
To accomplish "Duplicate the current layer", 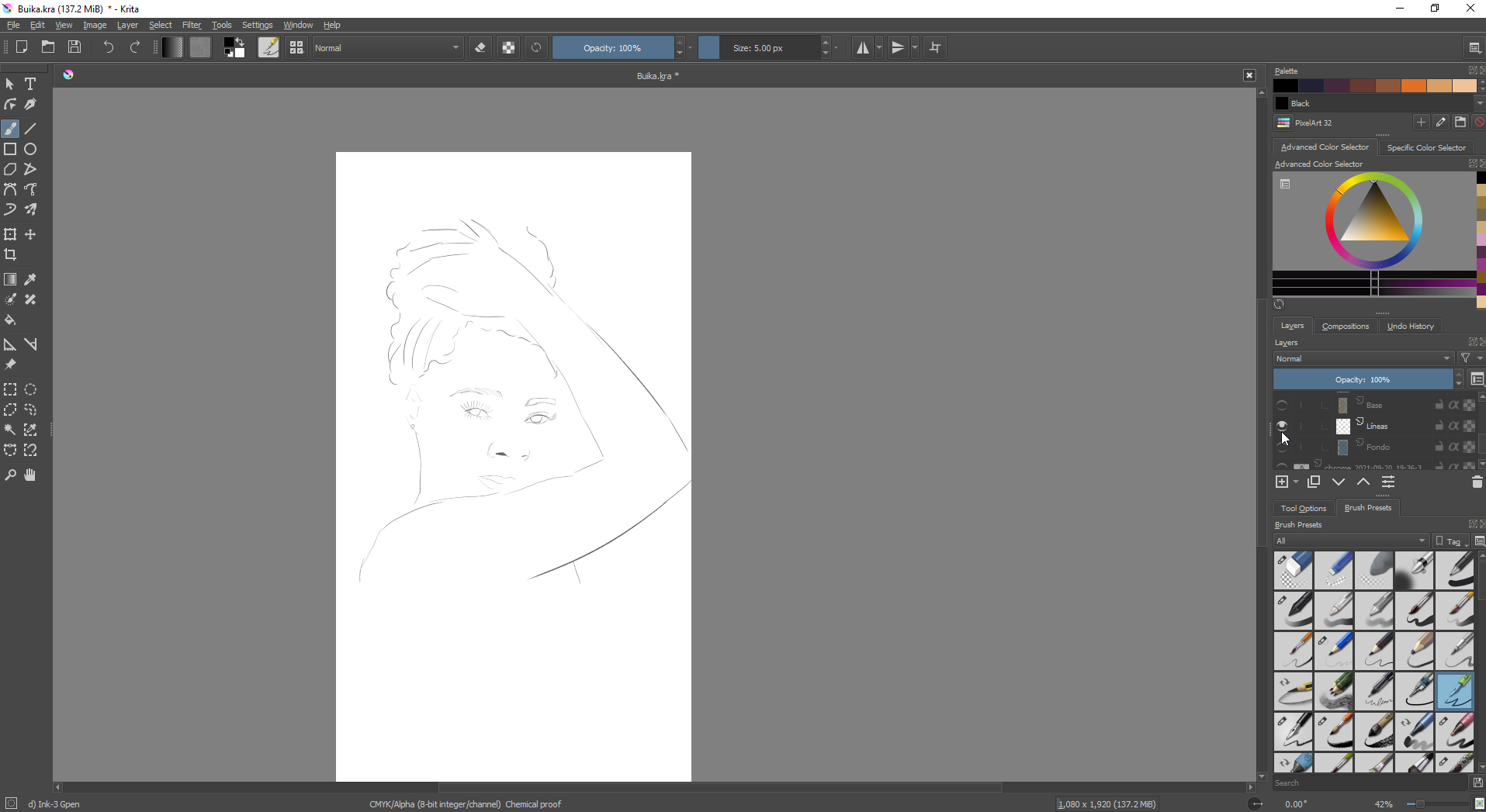I will tap(1314, 482).
